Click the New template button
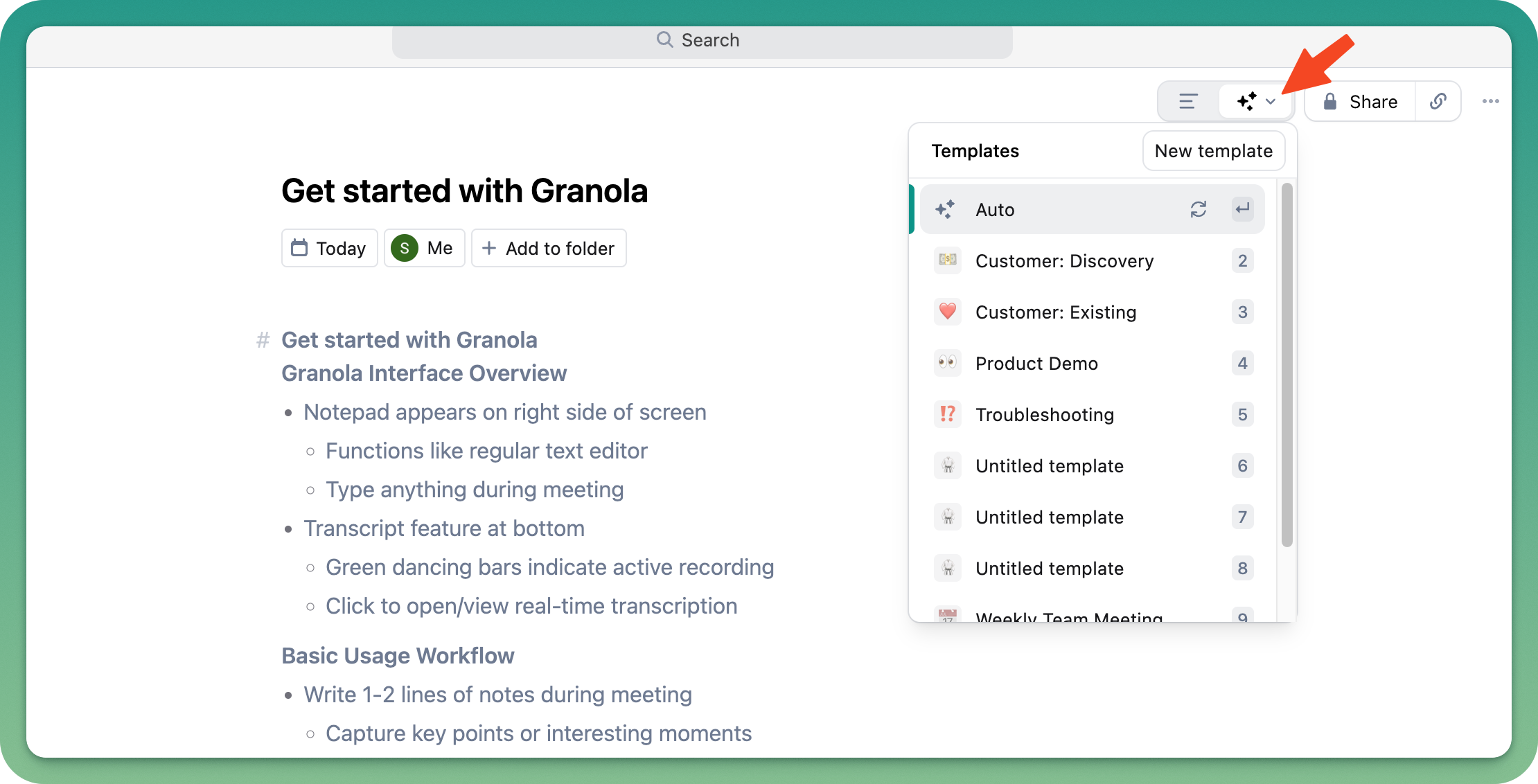The image size is (1538, 784). pos(1213,151)
